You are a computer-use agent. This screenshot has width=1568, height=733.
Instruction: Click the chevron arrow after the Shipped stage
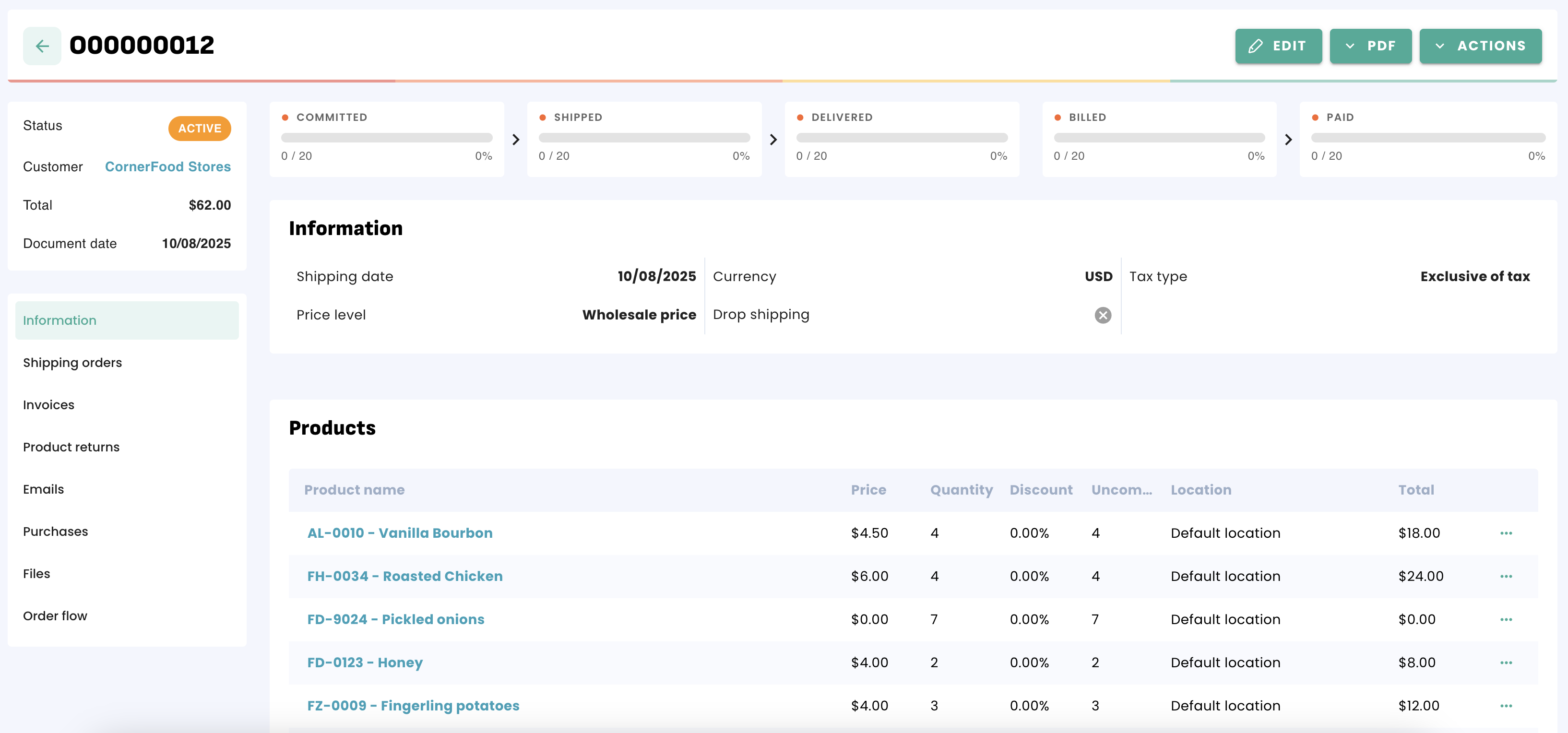773,140
